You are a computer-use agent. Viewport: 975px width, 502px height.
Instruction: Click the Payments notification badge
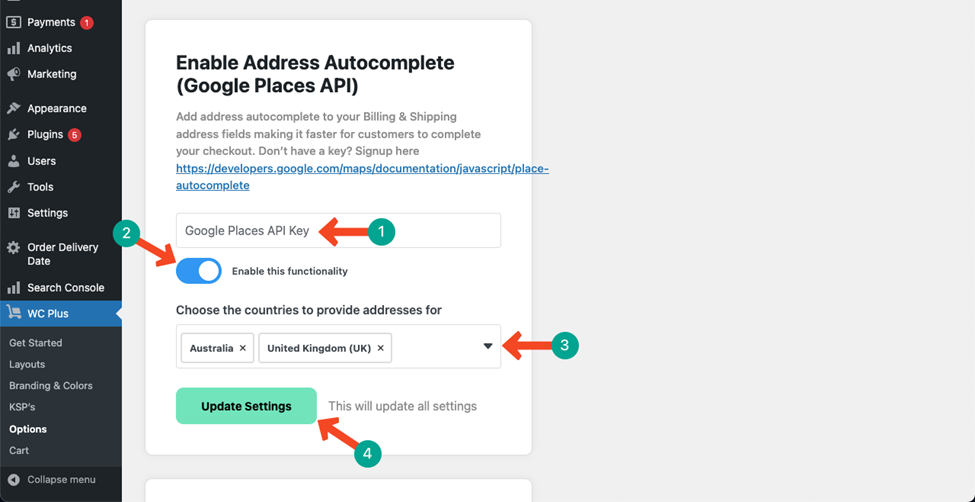pyautogui.click(x=86, y=23)
